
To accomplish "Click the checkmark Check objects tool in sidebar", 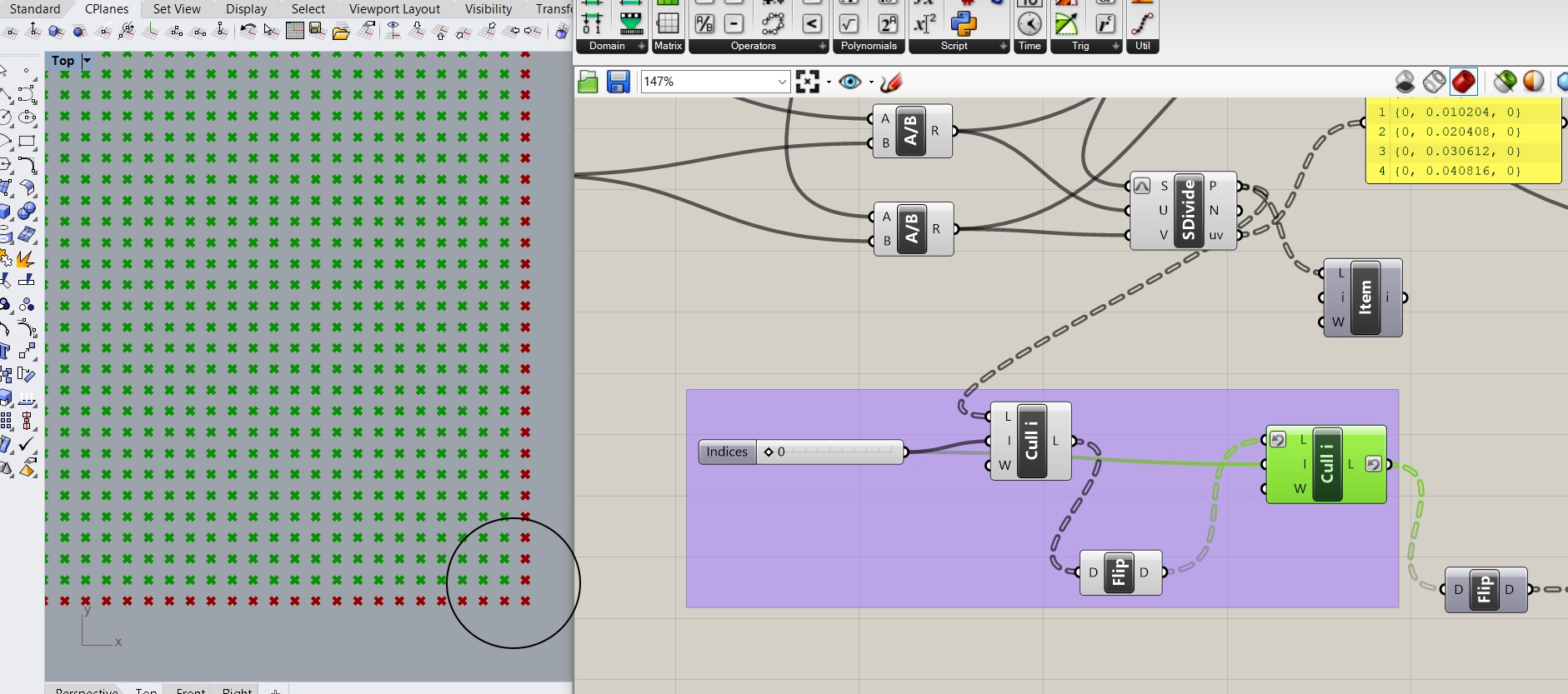I will [27, 444].
